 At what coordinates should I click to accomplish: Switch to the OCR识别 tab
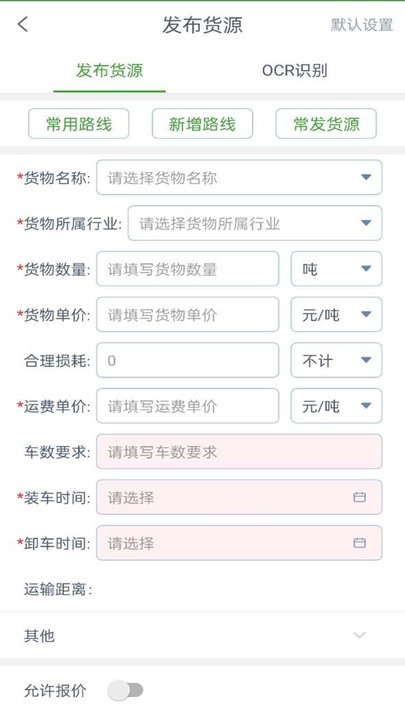point(294,71)
